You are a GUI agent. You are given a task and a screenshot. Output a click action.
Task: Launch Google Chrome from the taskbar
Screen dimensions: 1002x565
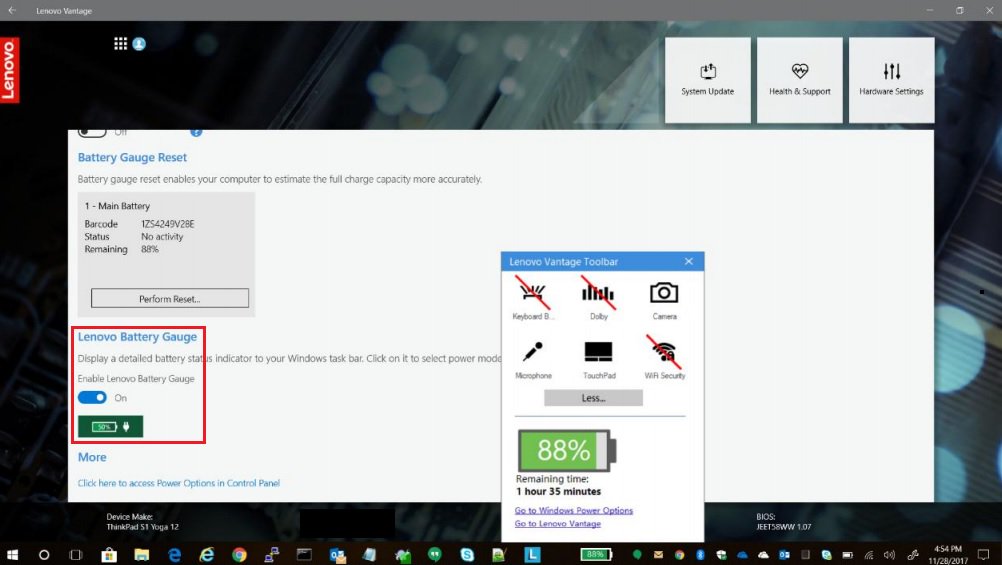pos(239,554)
